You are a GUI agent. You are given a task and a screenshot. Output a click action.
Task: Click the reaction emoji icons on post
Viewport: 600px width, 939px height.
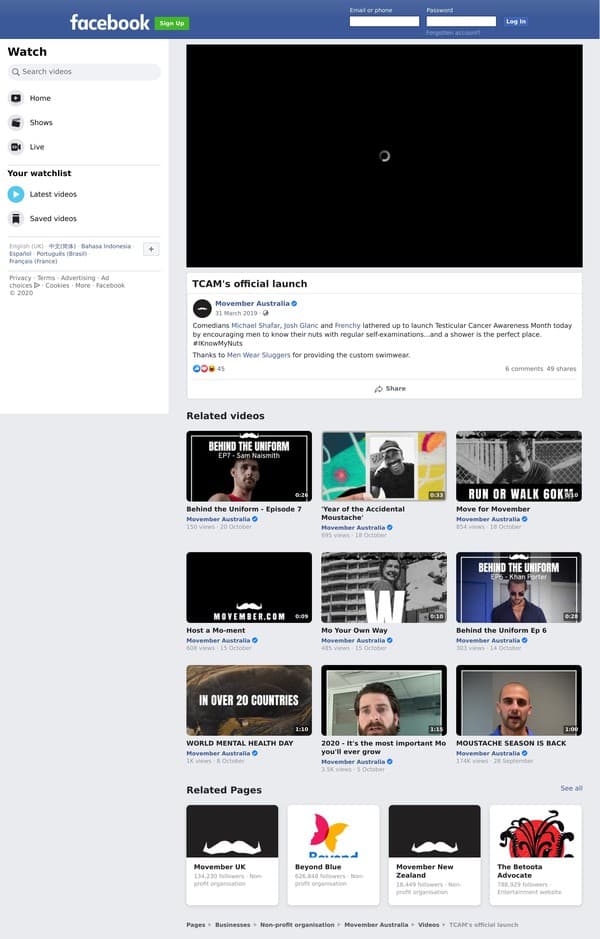coord(203,368)
